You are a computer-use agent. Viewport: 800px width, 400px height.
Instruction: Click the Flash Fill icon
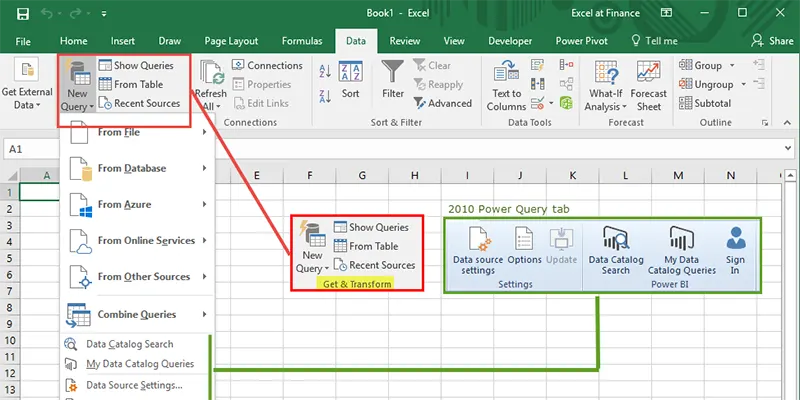pyautogui.click(x=537, y=65)
